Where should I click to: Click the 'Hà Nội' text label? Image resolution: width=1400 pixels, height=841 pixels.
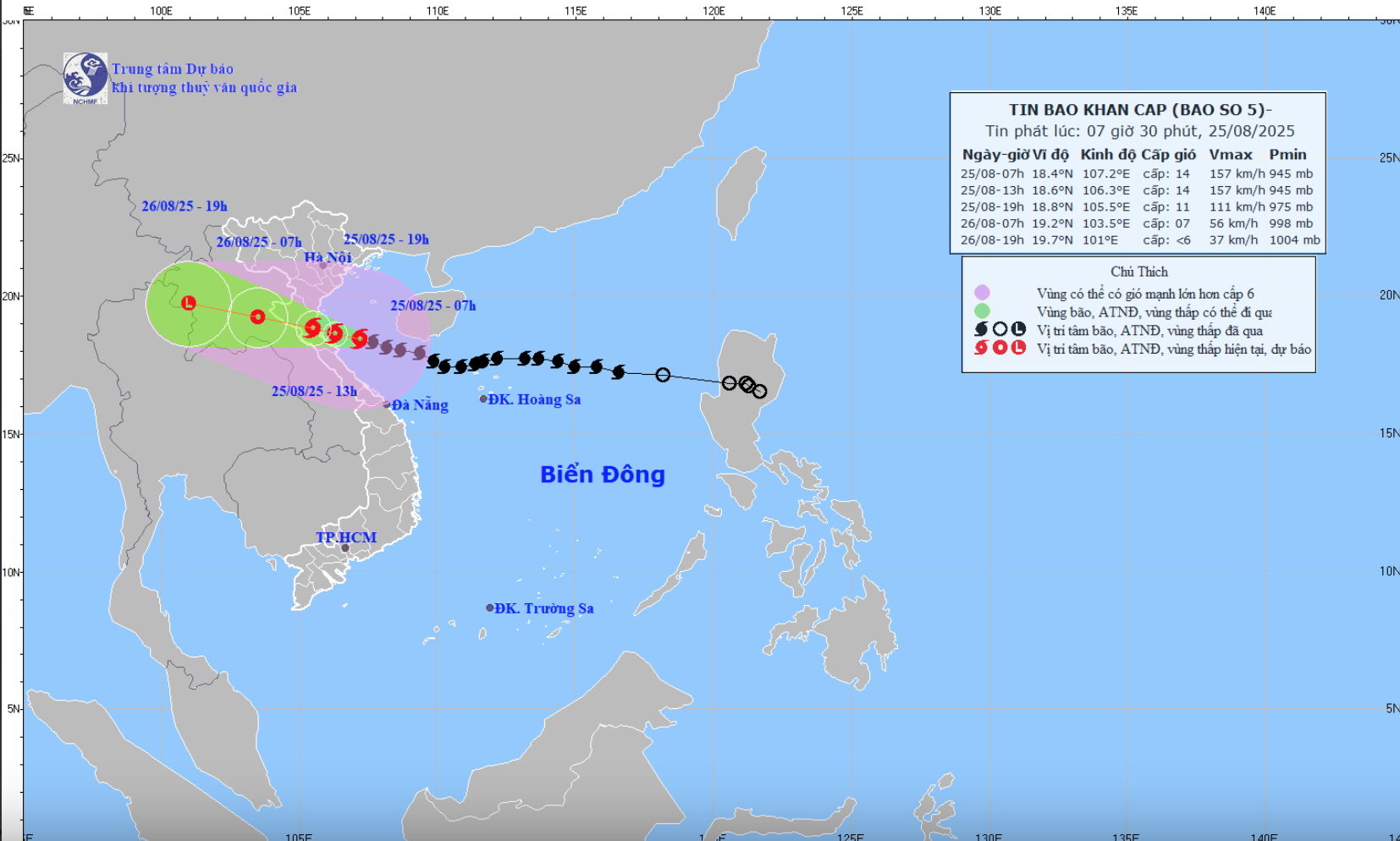click(328, 257)
